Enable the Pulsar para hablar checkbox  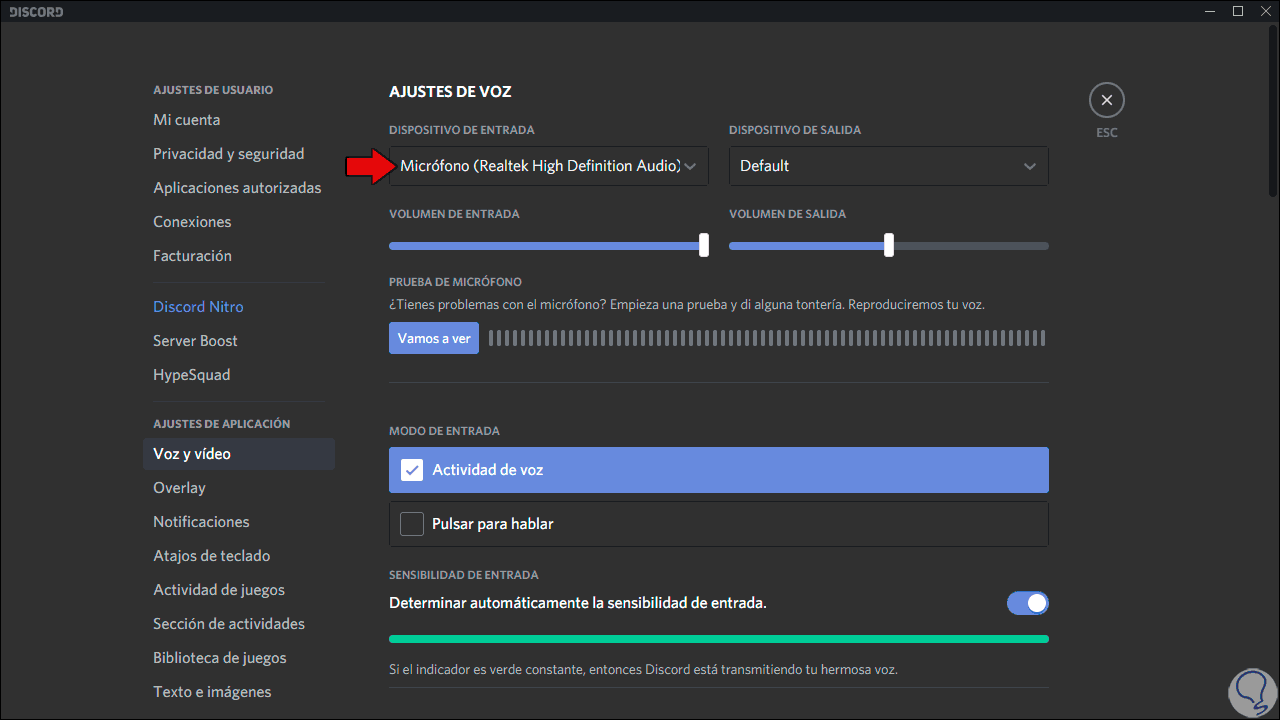(x=412, y=524)
